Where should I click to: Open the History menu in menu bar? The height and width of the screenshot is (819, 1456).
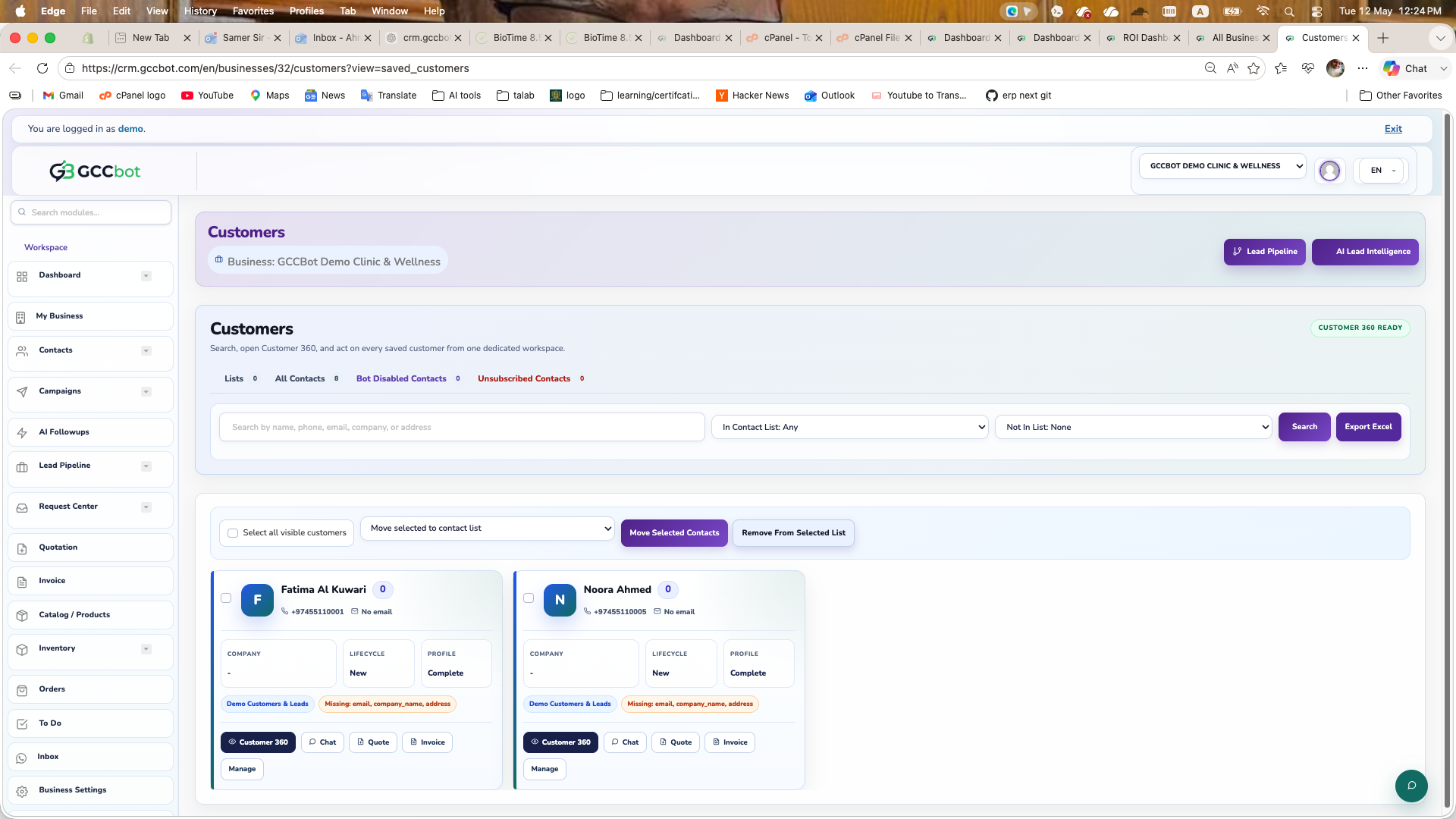(200, 11)
